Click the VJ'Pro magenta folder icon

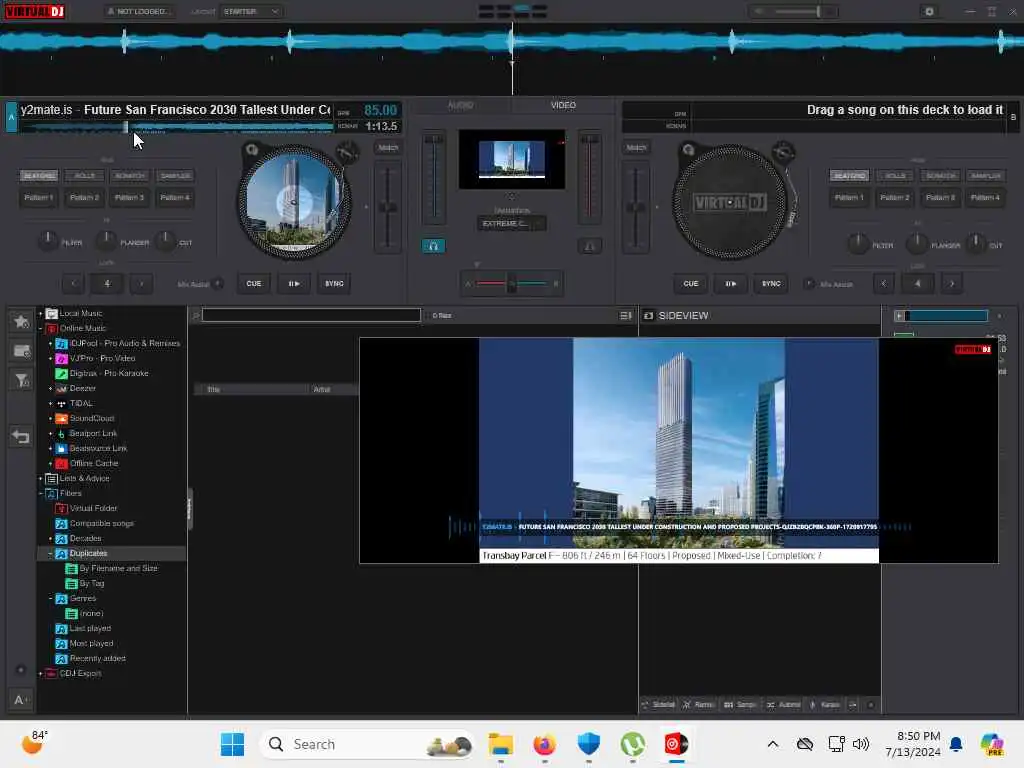[61, 359]
